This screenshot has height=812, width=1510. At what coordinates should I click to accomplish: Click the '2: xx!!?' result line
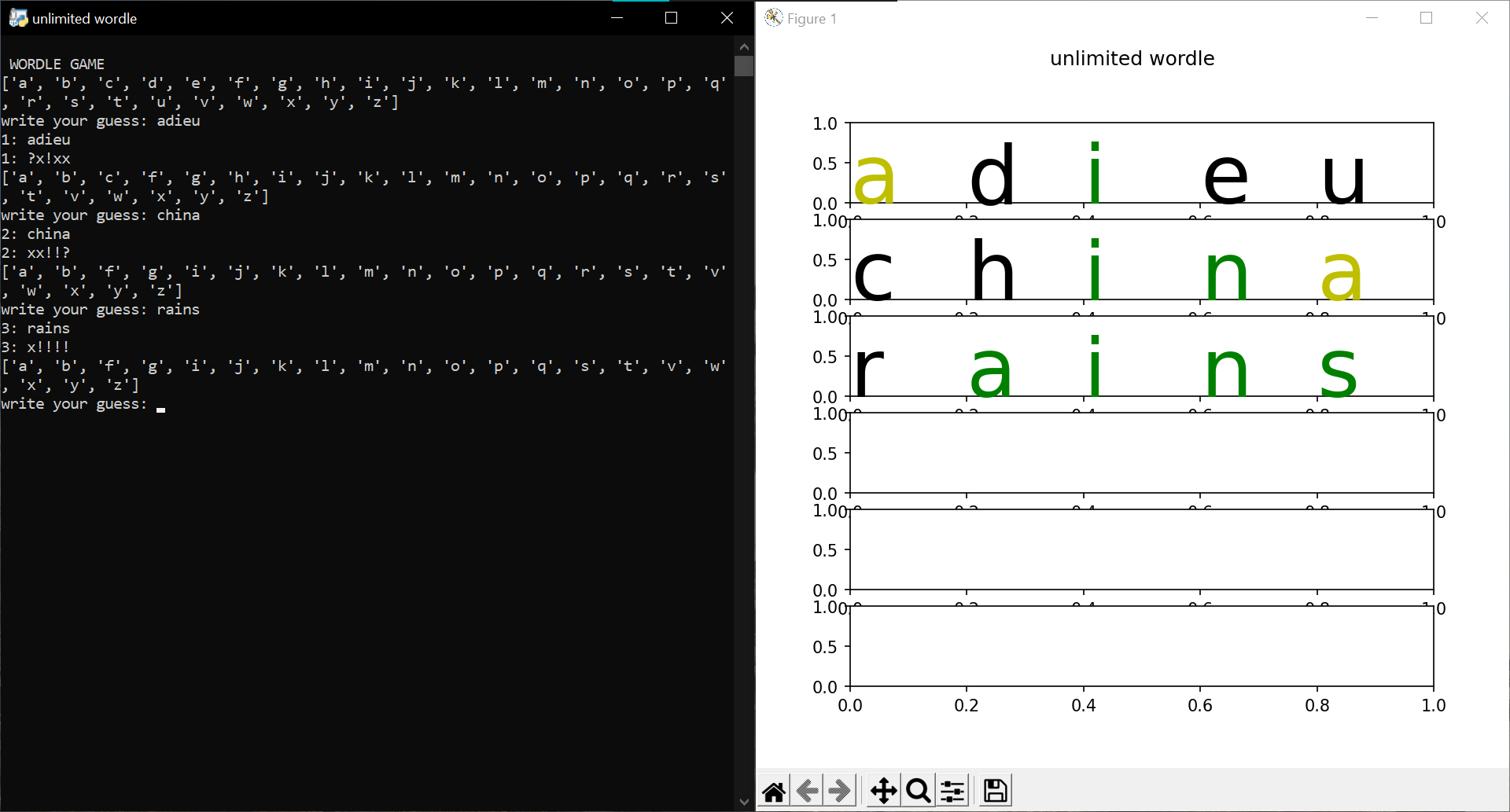tap(35, 253)
